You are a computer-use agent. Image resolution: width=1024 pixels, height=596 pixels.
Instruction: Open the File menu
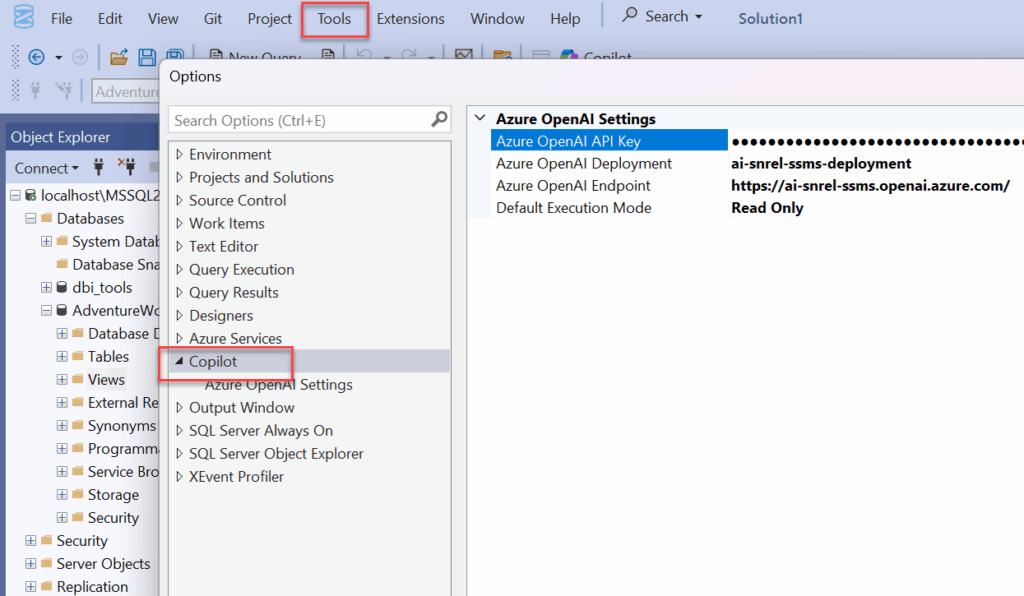61,18
